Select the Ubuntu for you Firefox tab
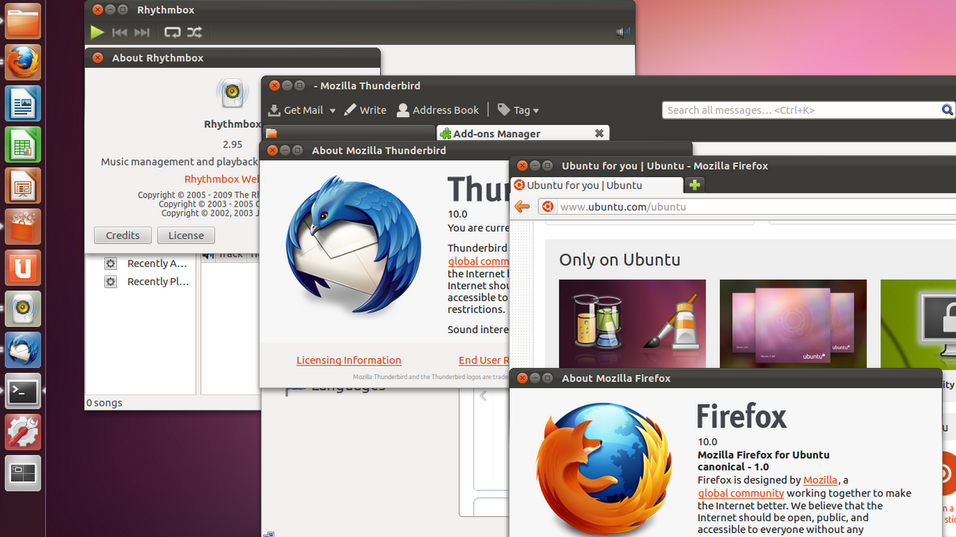Viewport: 956px width, 537px height. pyautogui.click(x=596, y=185)
